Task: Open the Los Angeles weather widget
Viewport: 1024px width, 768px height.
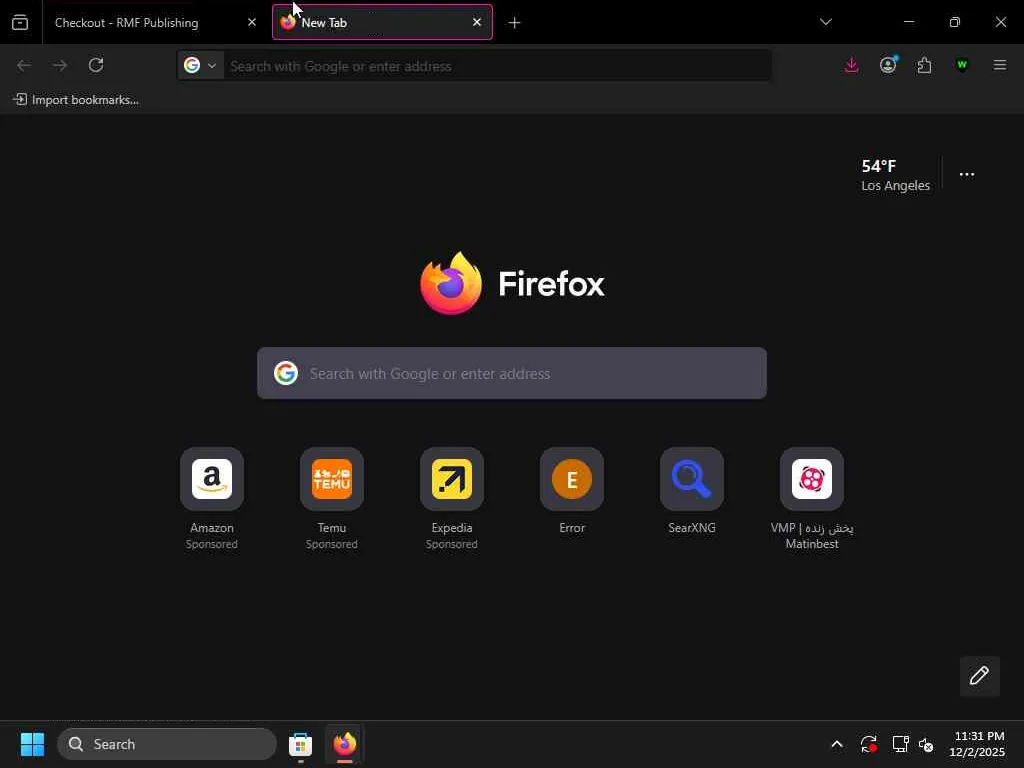Action: 895,175
